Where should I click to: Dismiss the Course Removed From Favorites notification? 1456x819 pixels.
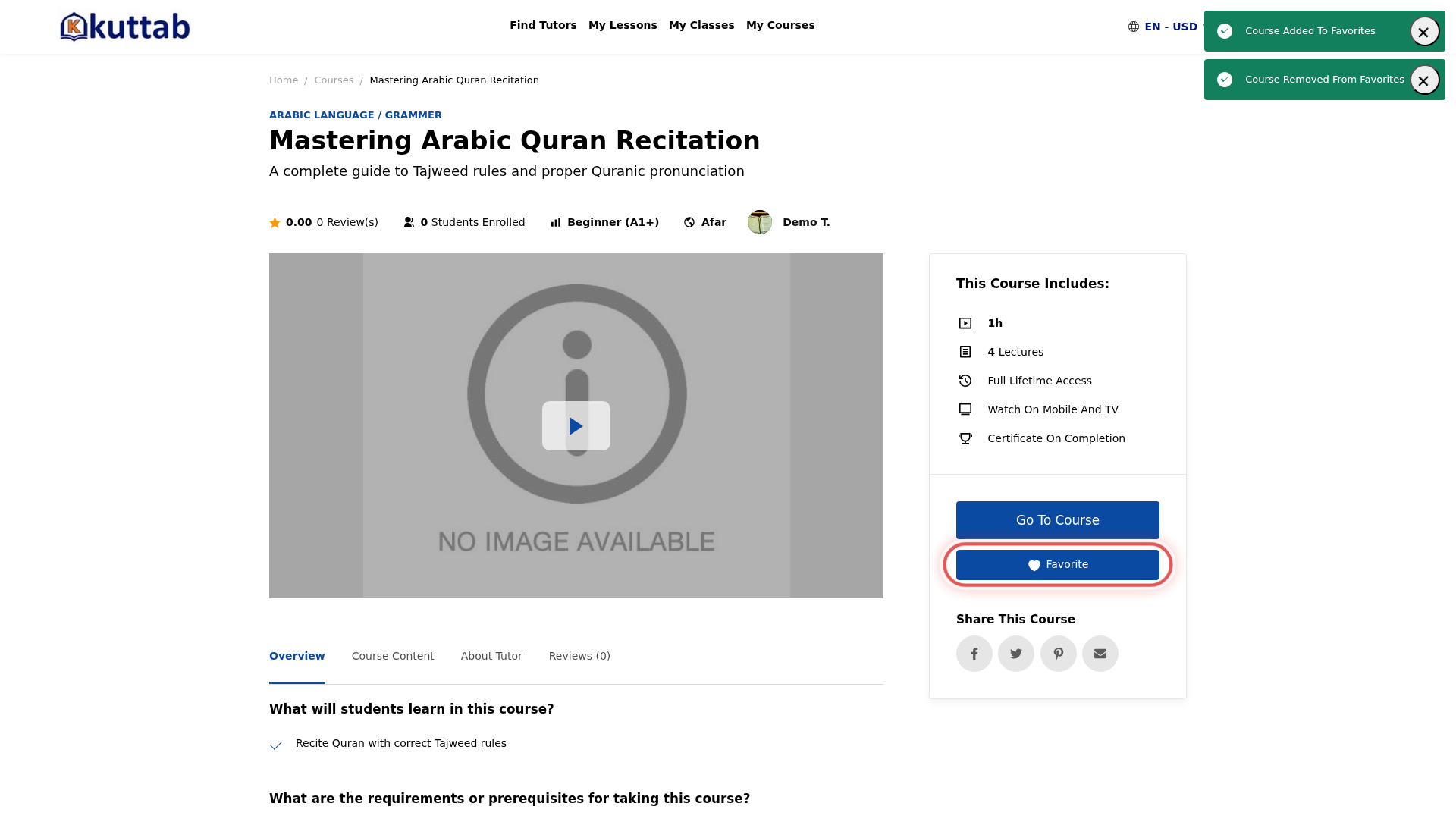[x=1424, y=80]
